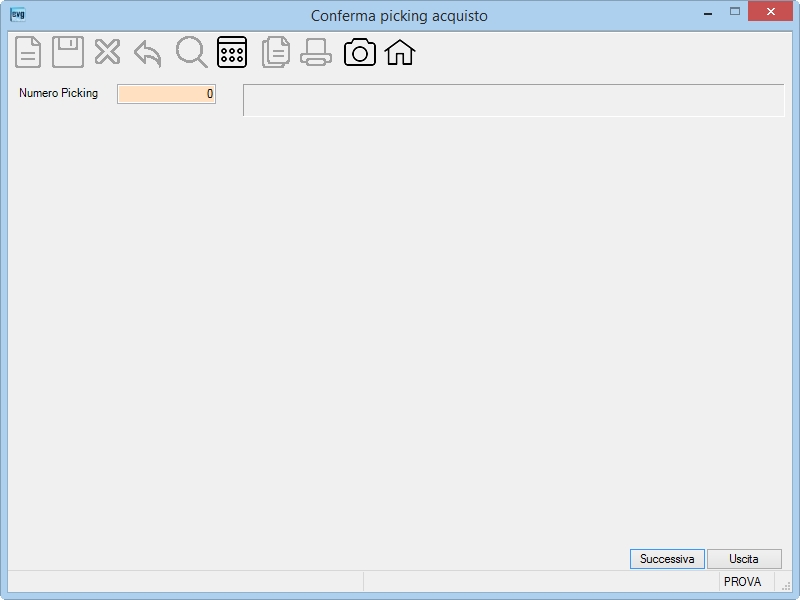This screenshot has height=600, width=800.
Task: Close the Conferma picking acquisto window
Action: (x=770, y=11)
